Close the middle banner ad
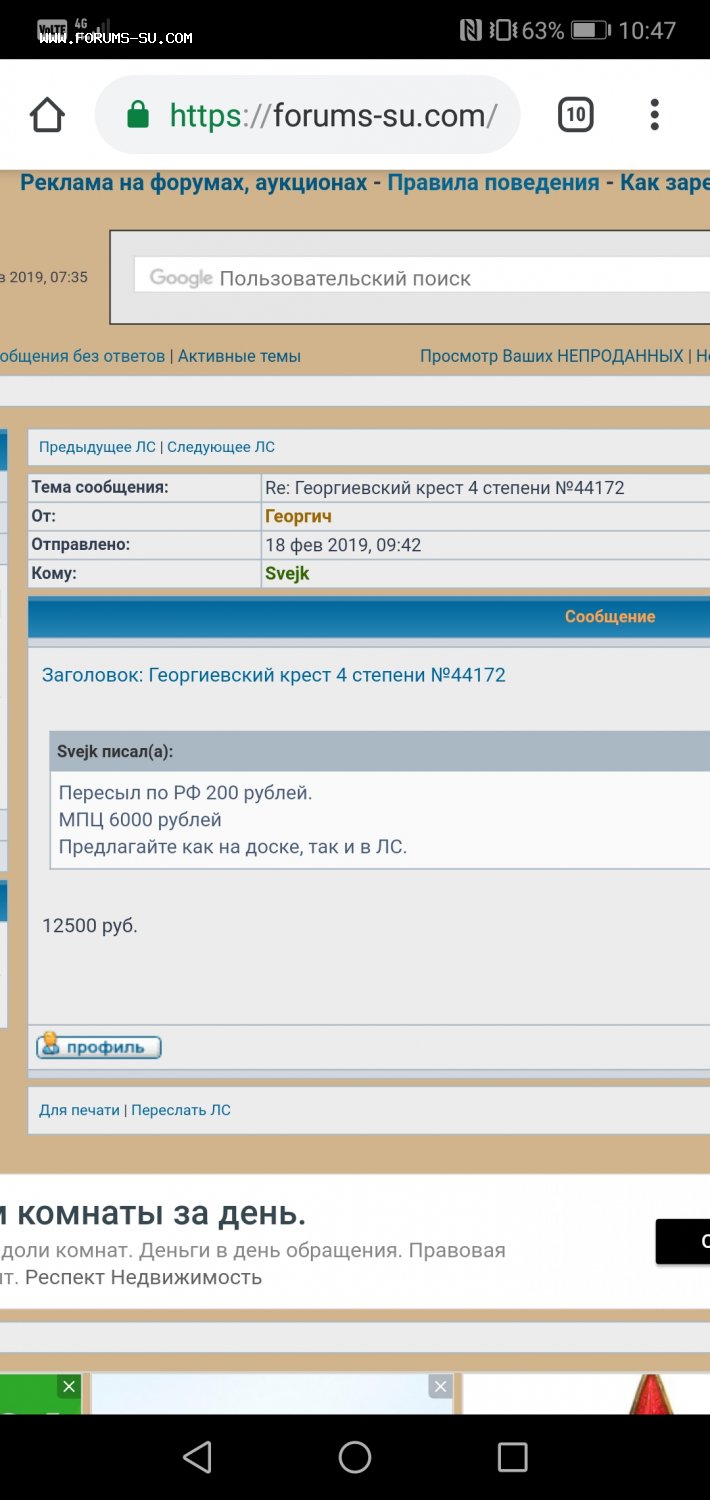The height and width of the screenshot is (1500, 710). click(440, 1386)
